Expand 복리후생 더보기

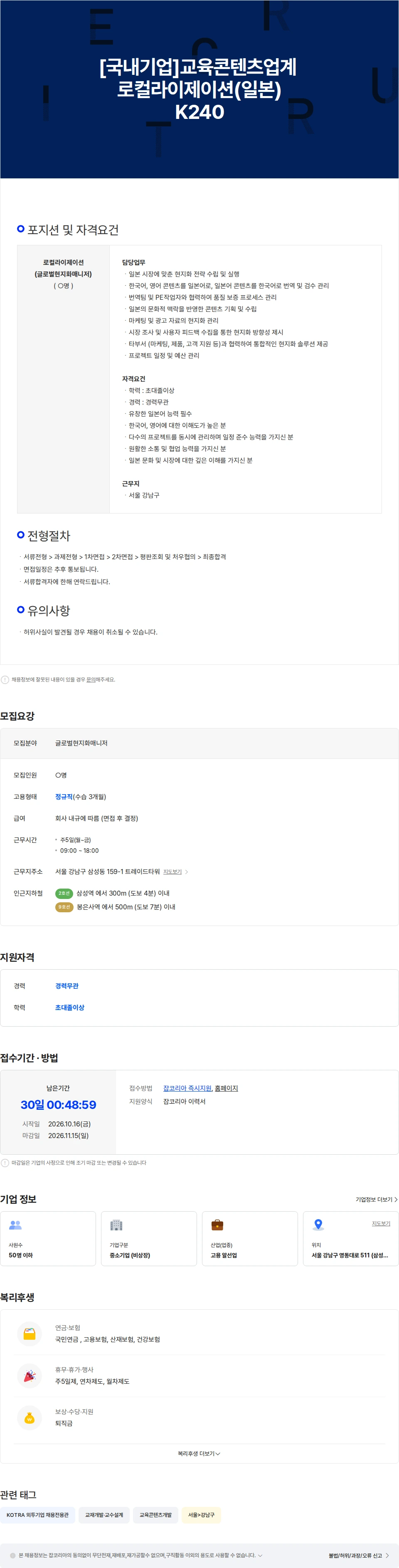pos(199,1454)
